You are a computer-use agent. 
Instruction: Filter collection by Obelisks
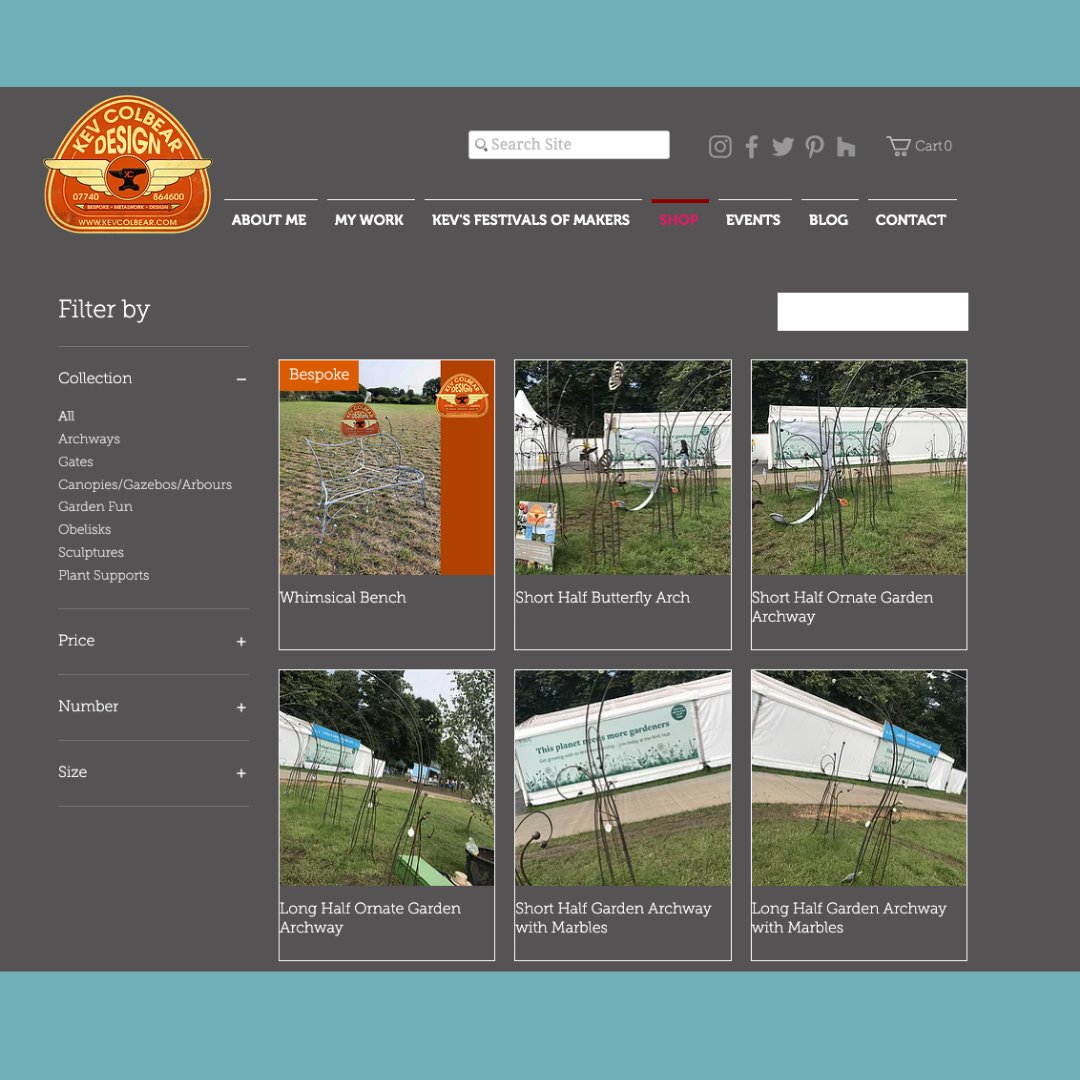point(84,529)
